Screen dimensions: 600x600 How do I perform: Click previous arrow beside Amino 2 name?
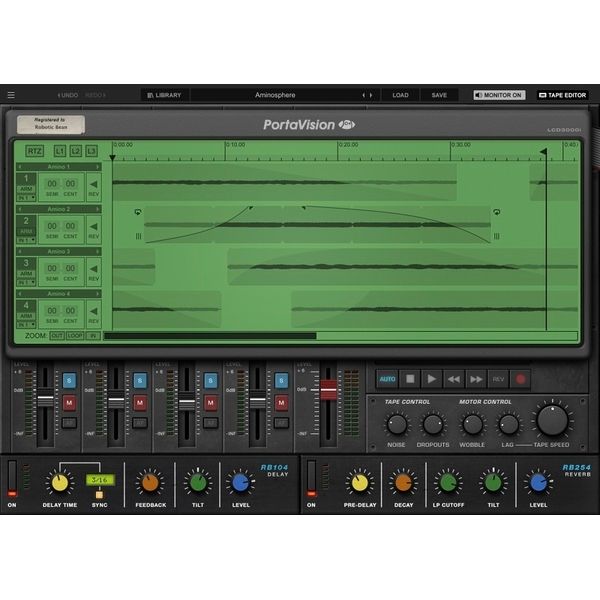point(20,209)
